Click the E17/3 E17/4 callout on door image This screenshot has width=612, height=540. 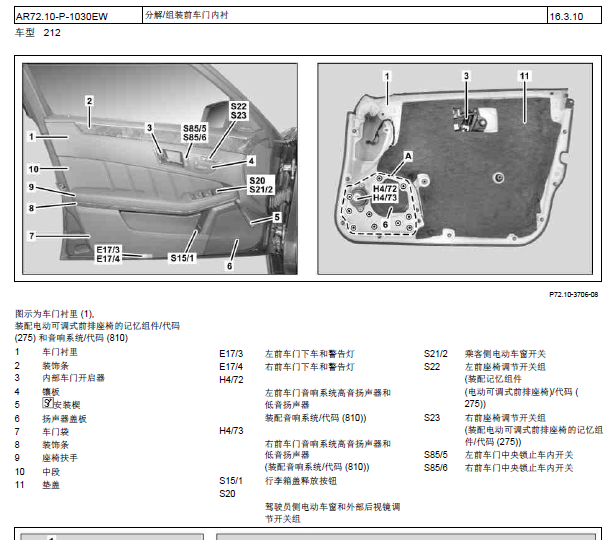108,254
